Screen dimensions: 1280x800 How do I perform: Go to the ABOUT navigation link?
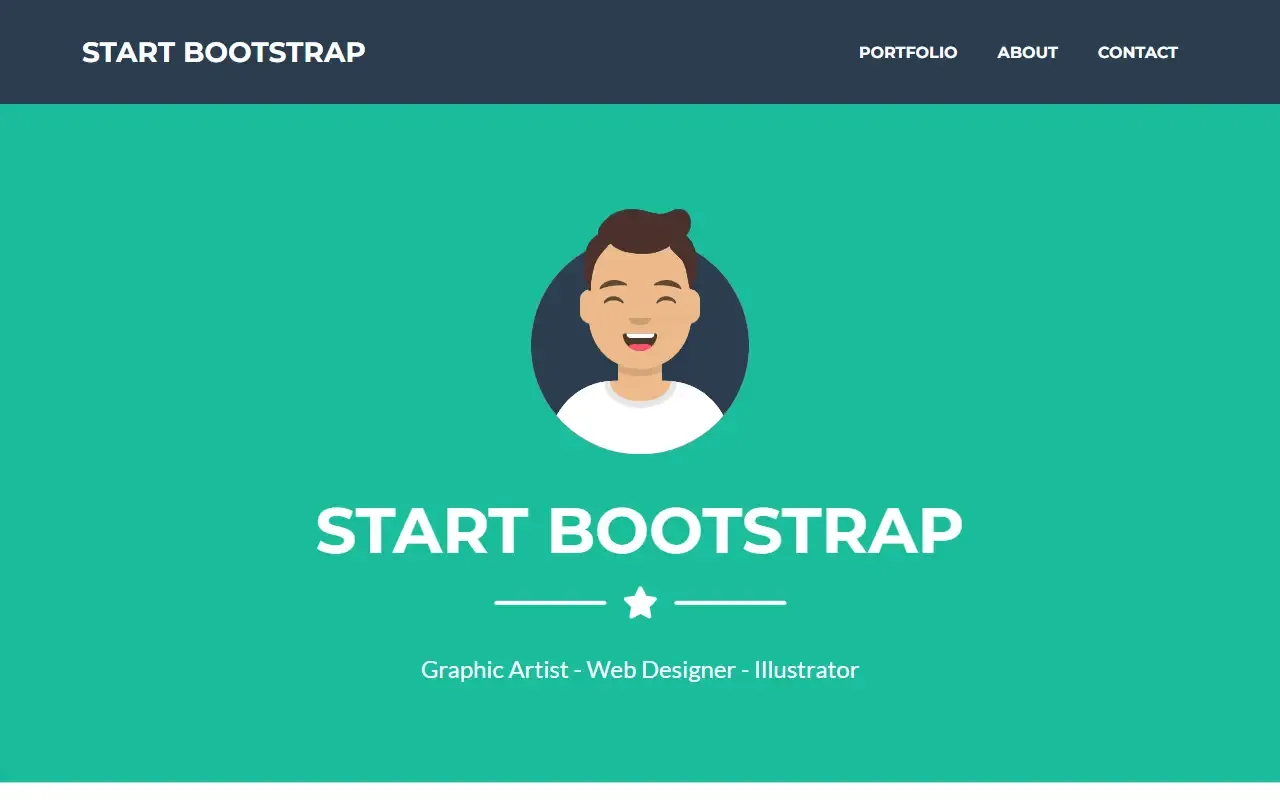click(1027, 52)
